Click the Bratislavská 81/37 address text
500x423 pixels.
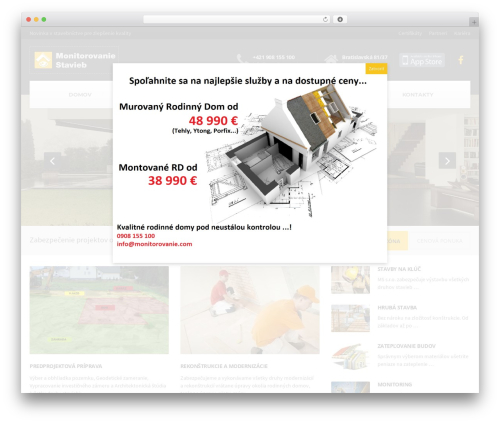click(364, 57)
